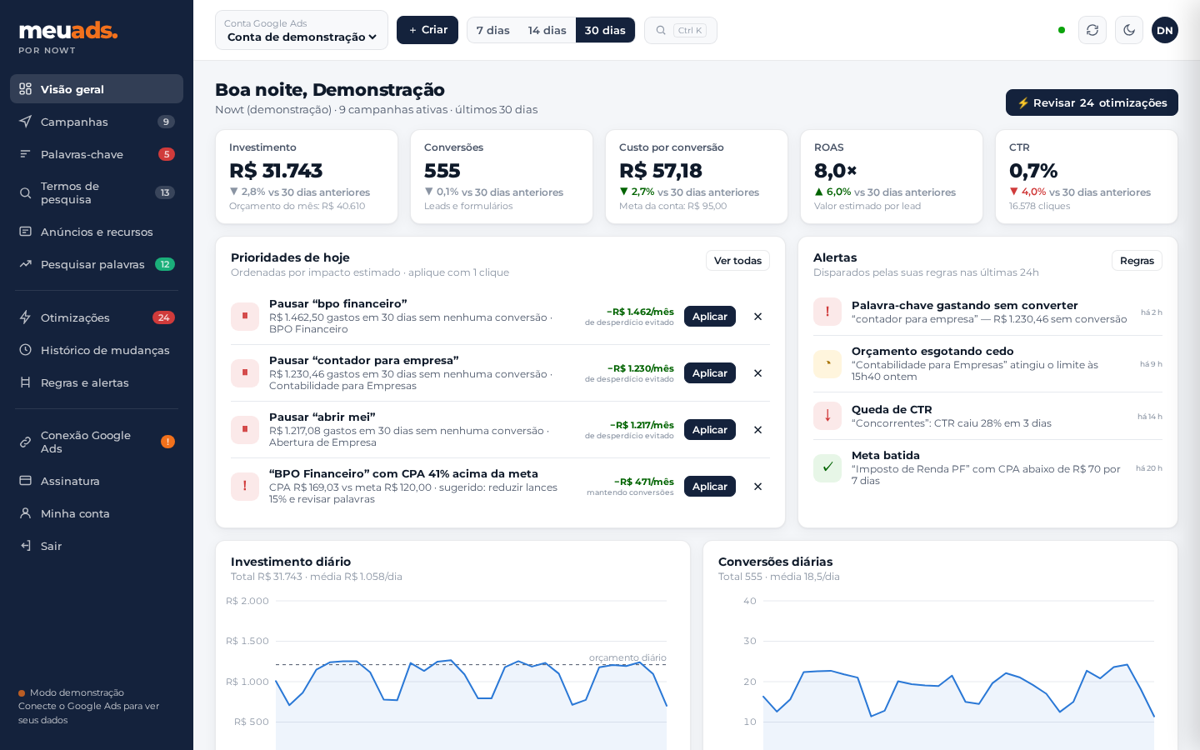The image size is (1200, 750).
Task: Open Termos de pesquisa in sidebar
Action: (x=97, y=193)
